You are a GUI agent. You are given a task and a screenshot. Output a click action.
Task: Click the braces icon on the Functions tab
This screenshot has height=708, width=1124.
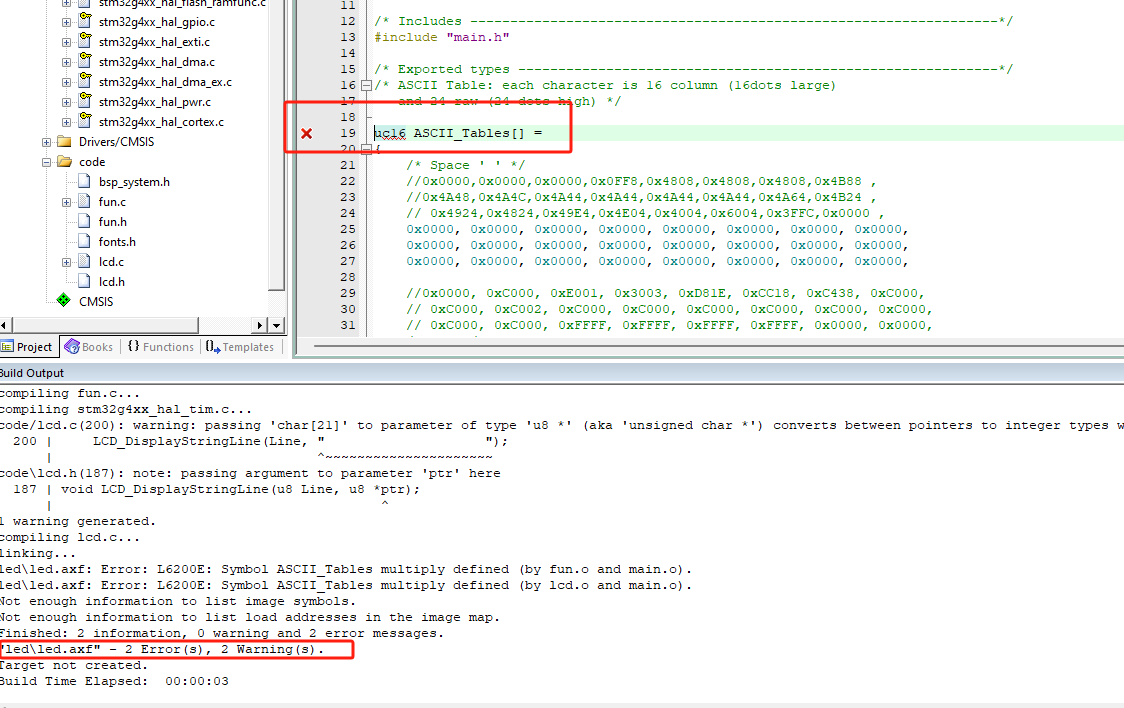pos(134,346)
